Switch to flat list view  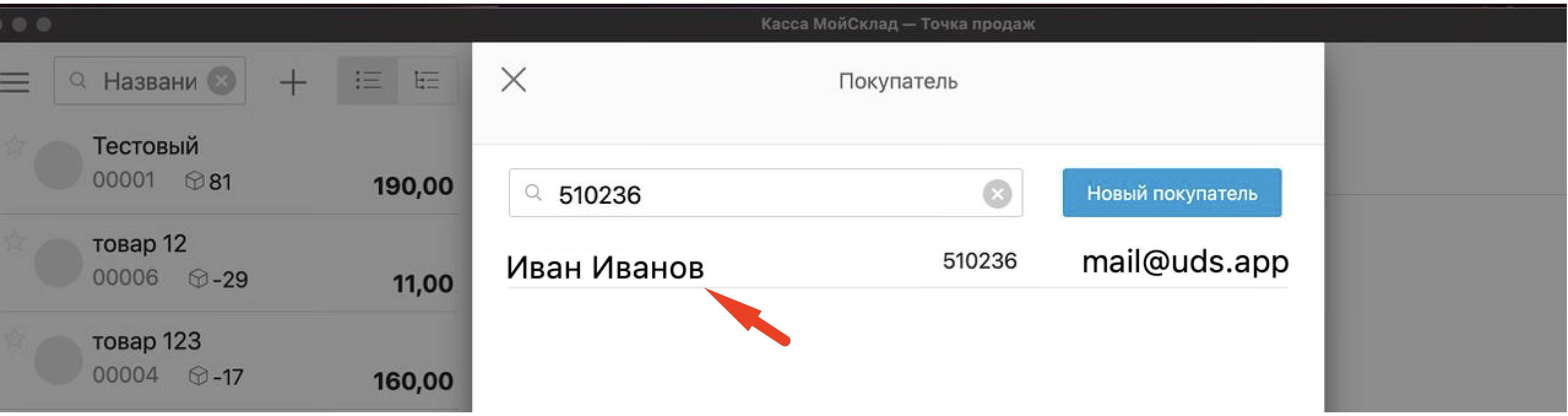click(x=368, y=80)
